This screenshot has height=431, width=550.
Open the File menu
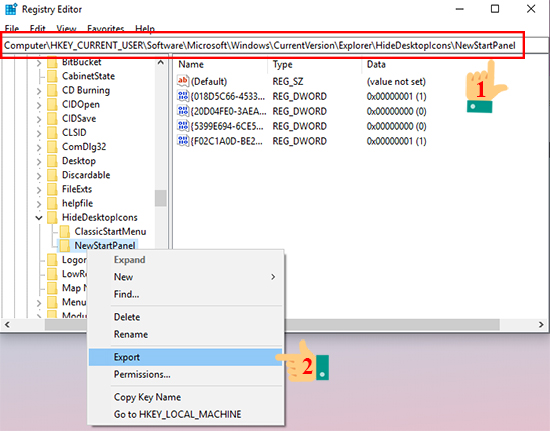[x=12, y=29]
